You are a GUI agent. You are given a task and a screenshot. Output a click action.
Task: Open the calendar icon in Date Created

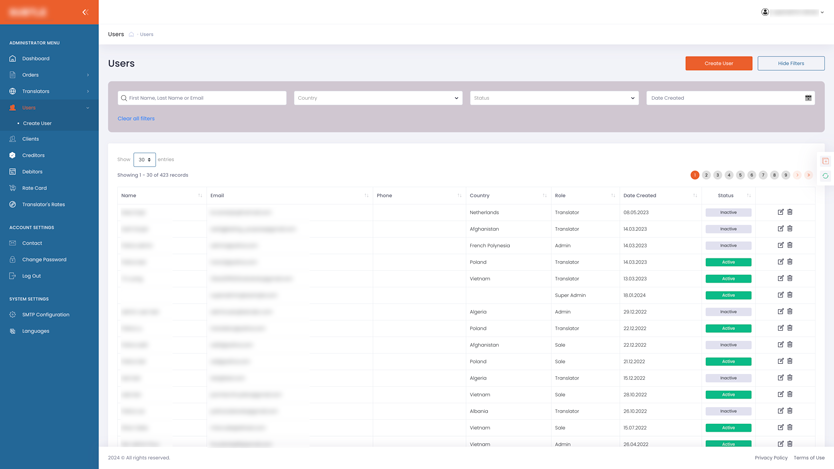point(808,98)
